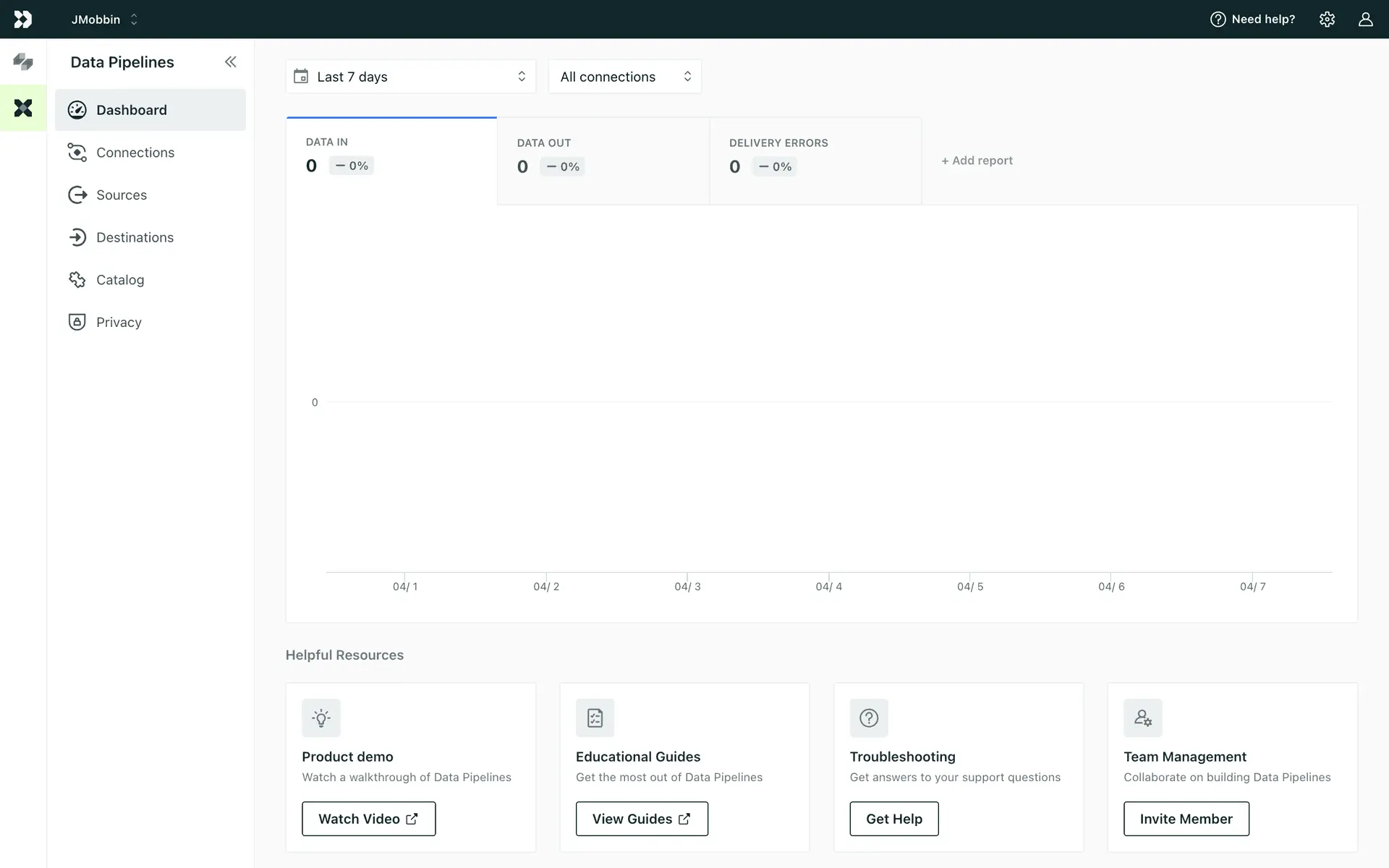The width and height of the screenshot is (1389, 868).
Task: Click Need help? in the top bar
Action: [1252, 20]
